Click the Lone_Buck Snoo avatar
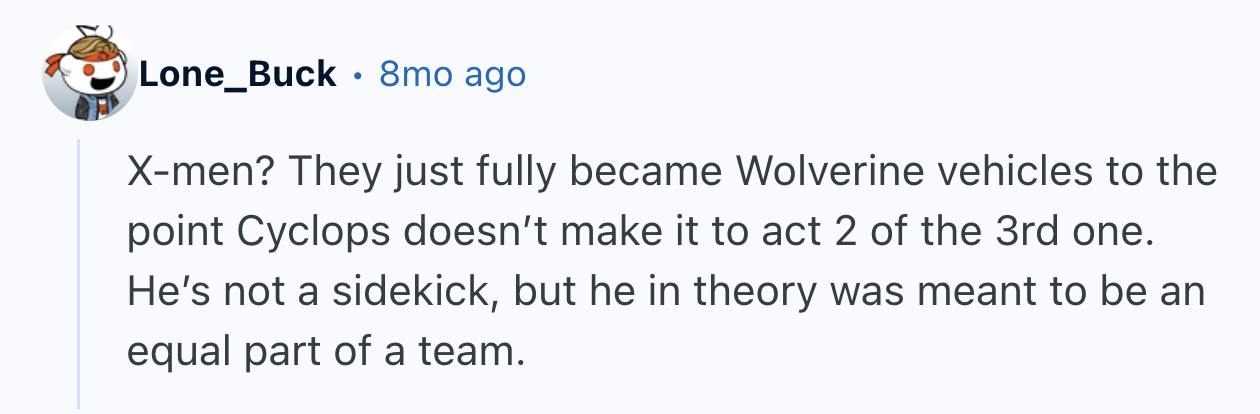The width and height of the screenshot is (1260, 414). click(x=89, y=76)
